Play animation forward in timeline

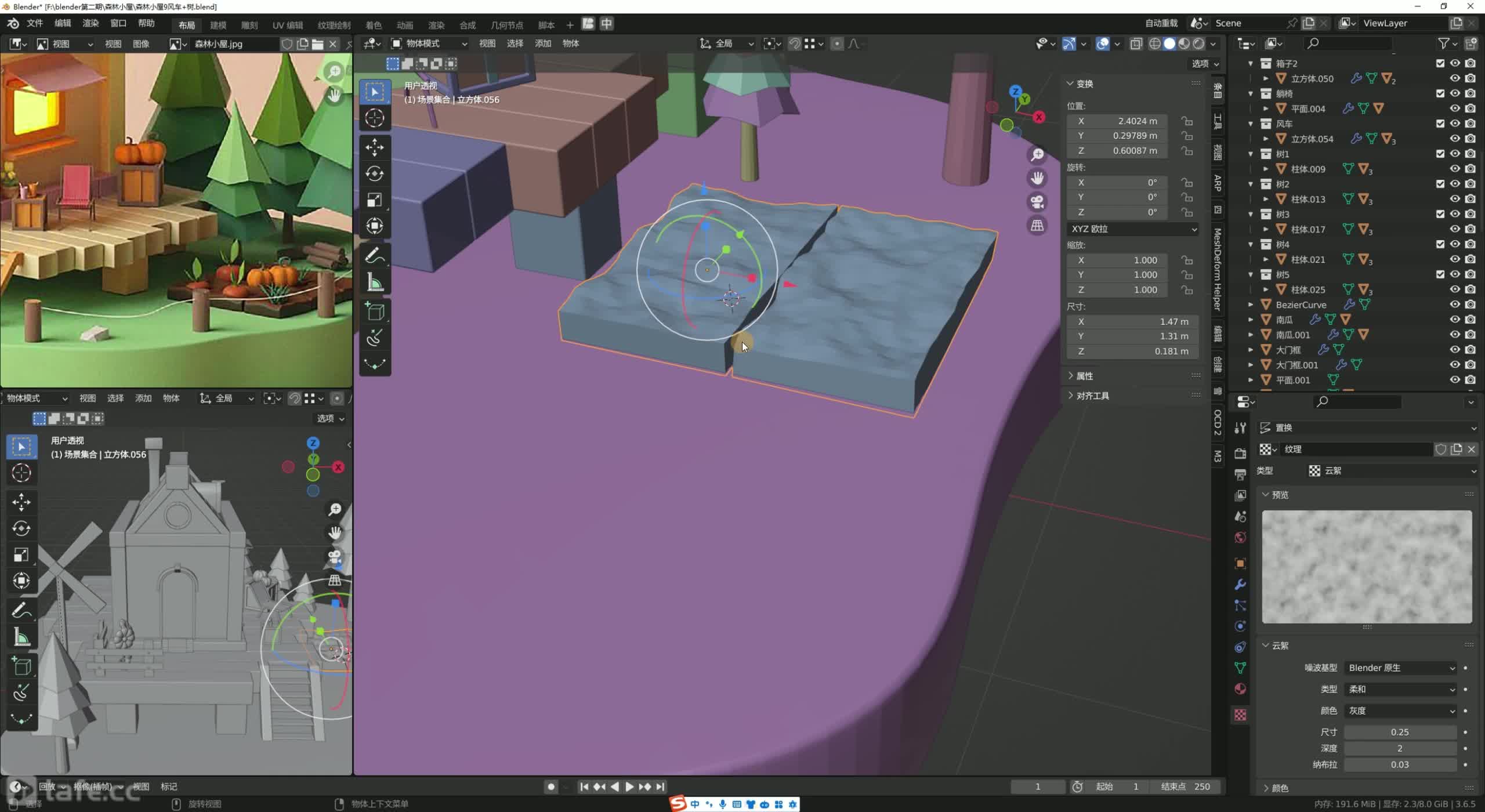coord(629,787)
